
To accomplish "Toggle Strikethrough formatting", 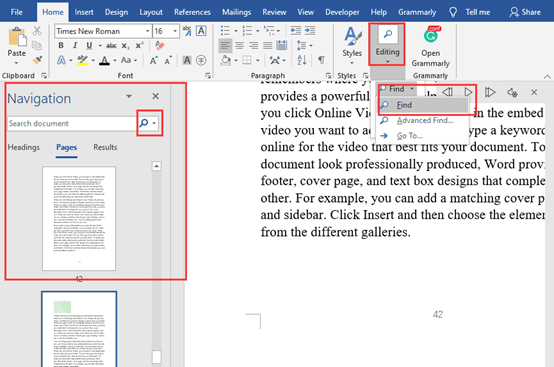I will [x=111, y=46].
